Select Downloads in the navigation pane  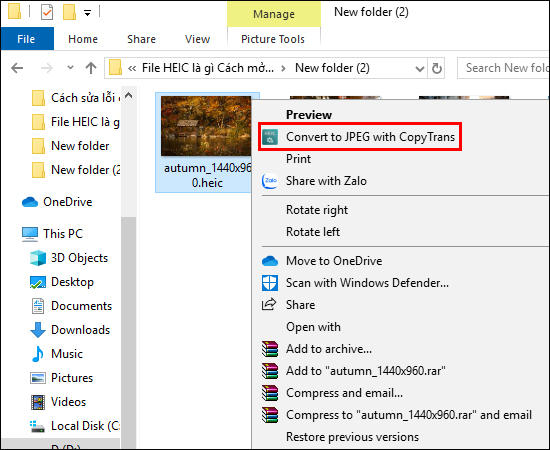click(80, 330)
